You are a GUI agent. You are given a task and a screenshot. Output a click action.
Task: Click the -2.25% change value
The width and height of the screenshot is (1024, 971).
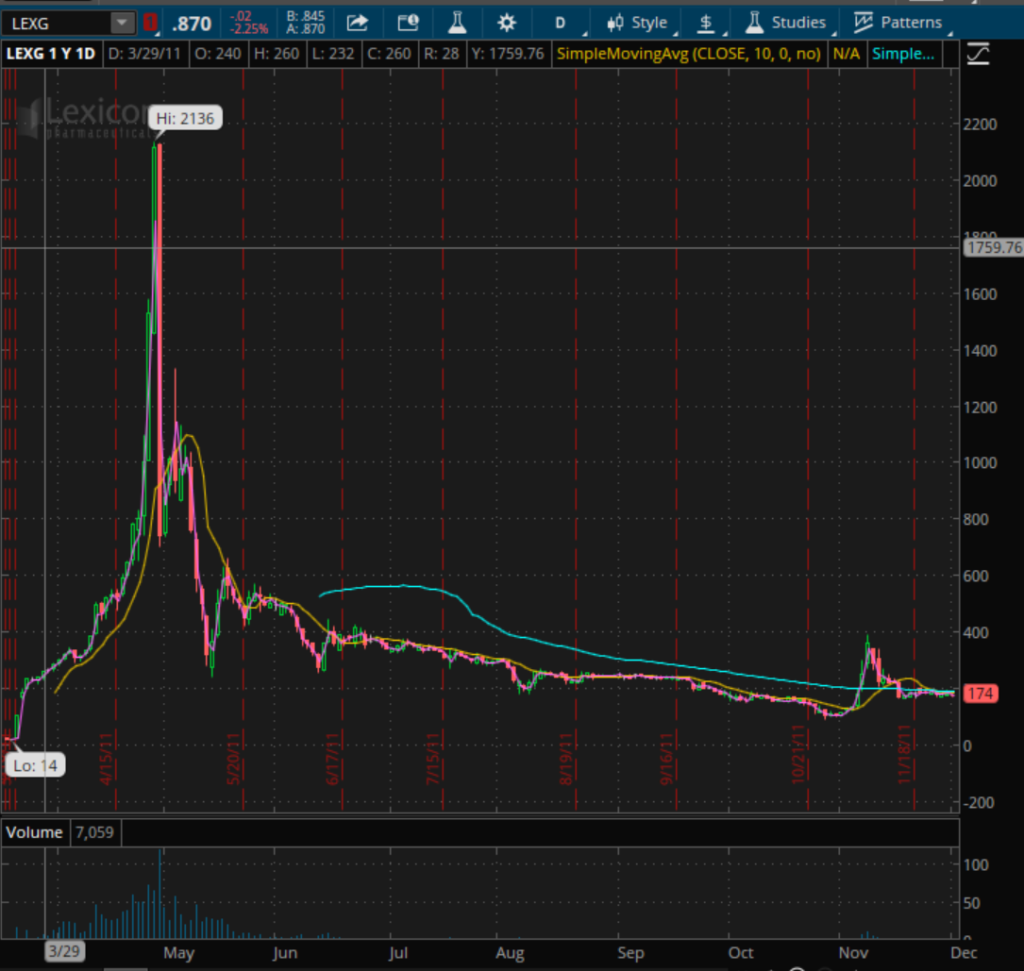point(249,29)
